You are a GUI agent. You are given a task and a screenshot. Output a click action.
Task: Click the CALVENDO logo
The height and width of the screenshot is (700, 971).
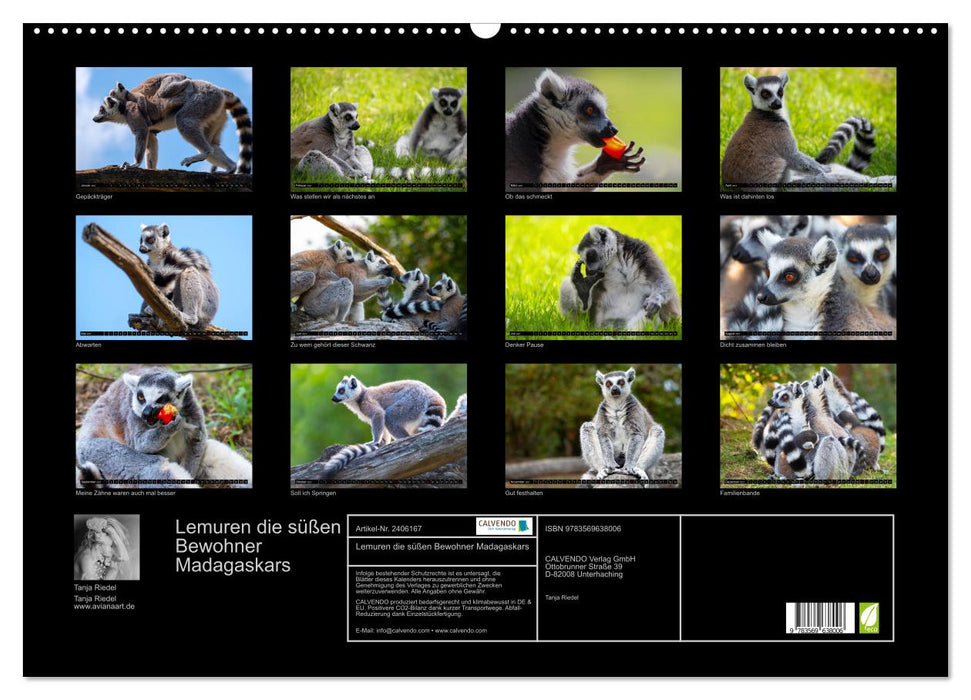click(504, 526)
